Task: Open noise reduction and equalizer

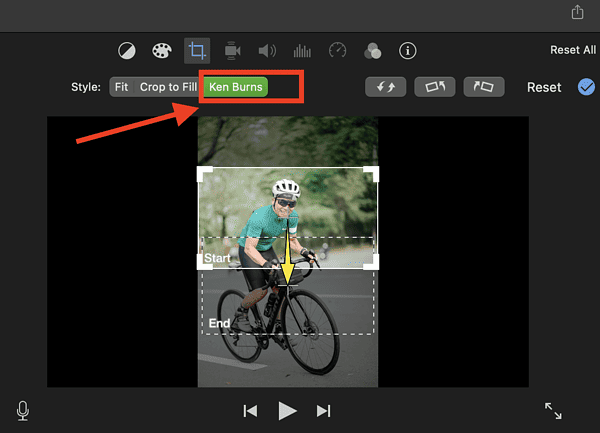Action: (x=302, y=50)
